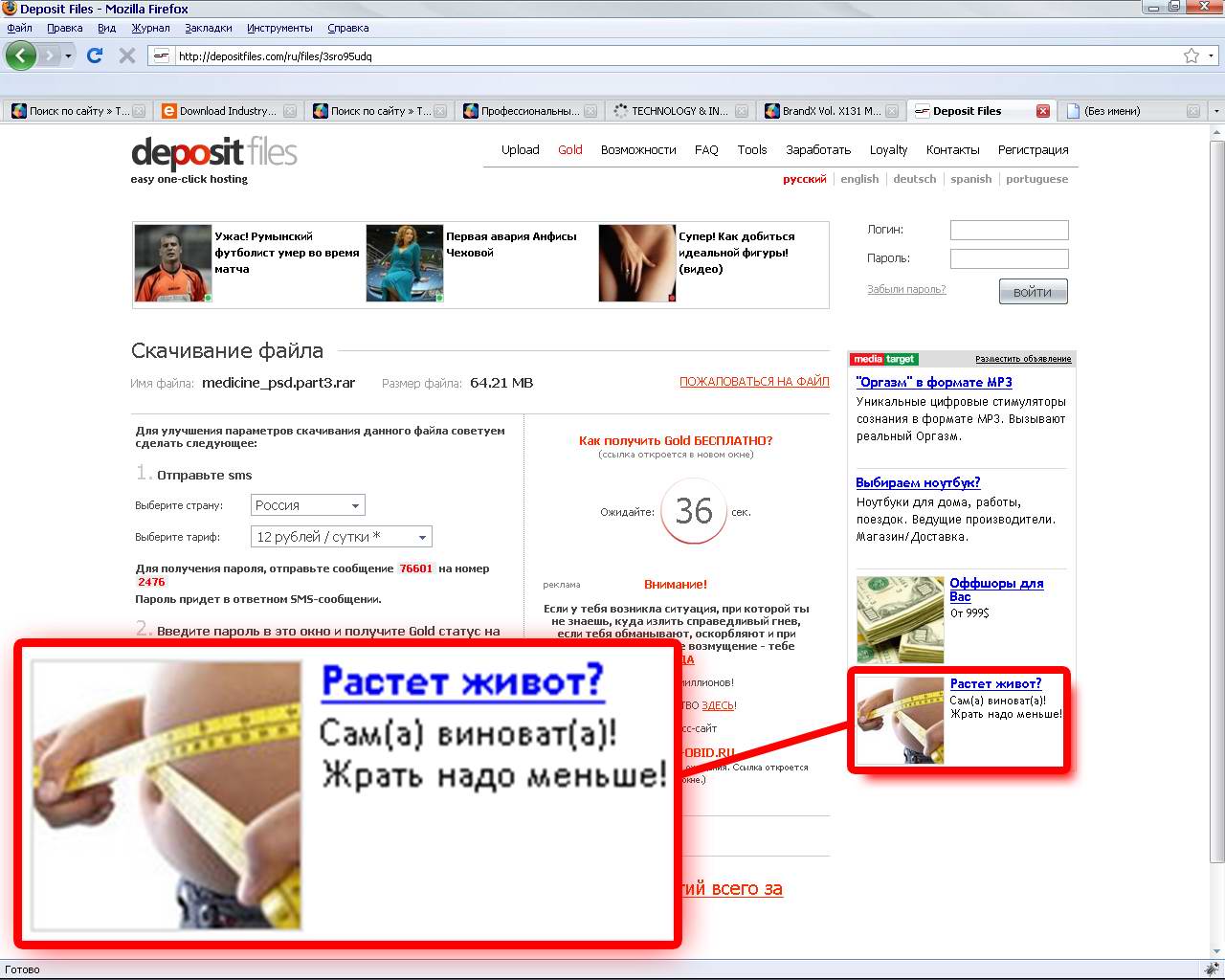This screenshot has width=1225, height=980.
Task: Click ПОЖАЛОВАТЬСЯ НА ФАЙЛ link
Action: tap(754, 381)
